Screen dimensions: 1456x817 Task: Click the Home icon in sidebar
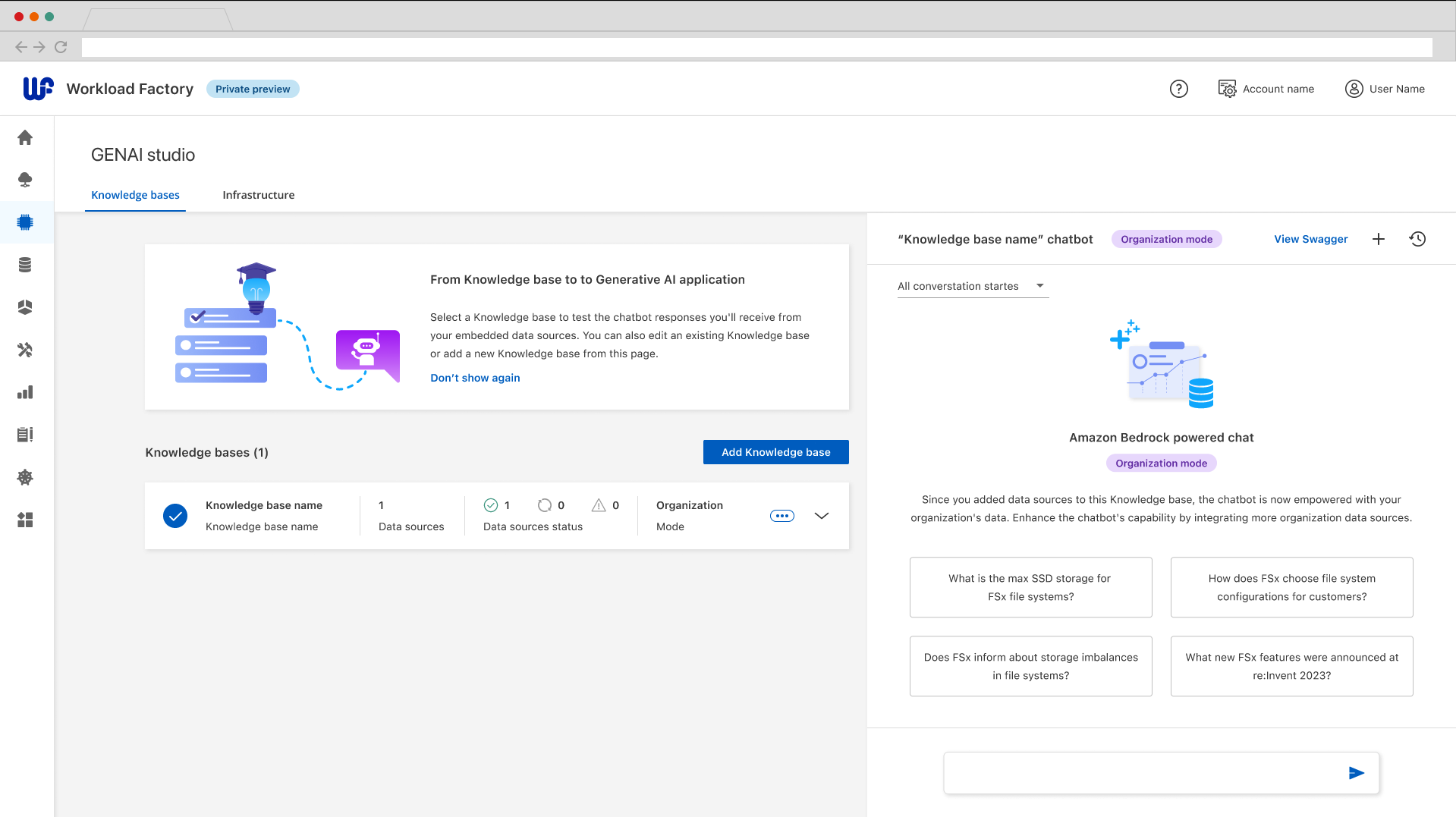click(25, 137)
